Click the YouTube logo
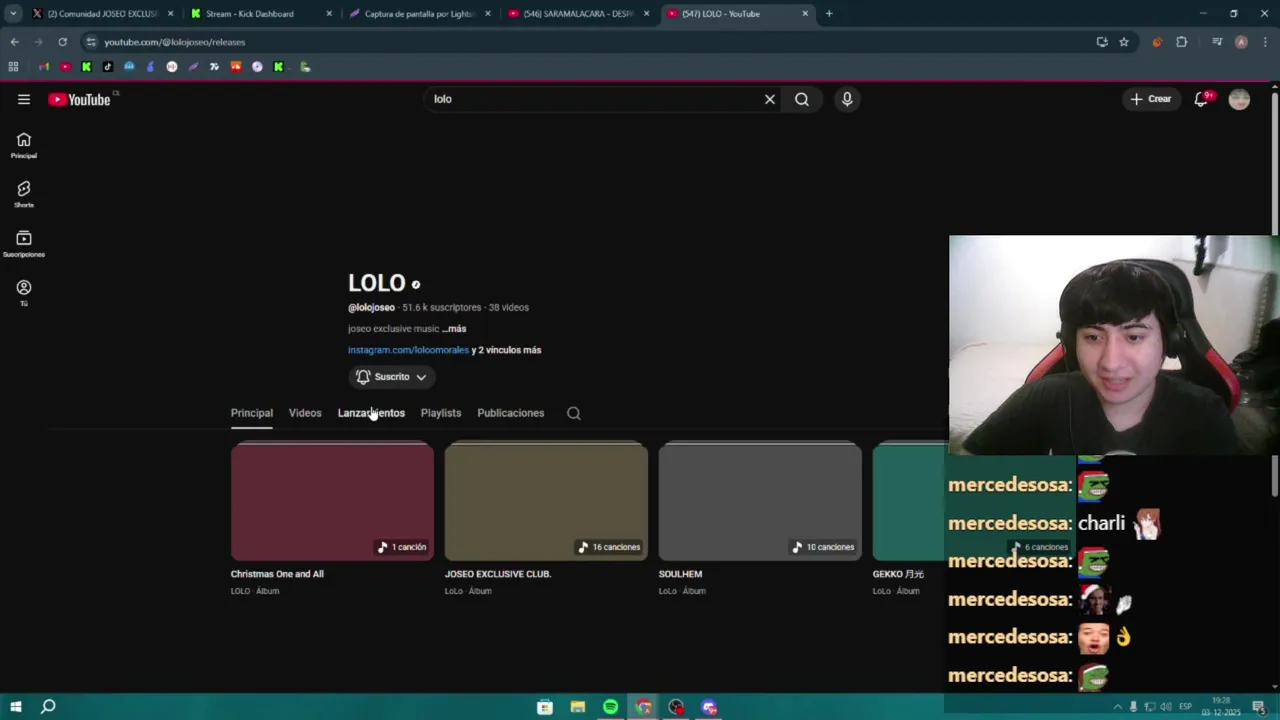The image size is (1280, 720). 79,99
